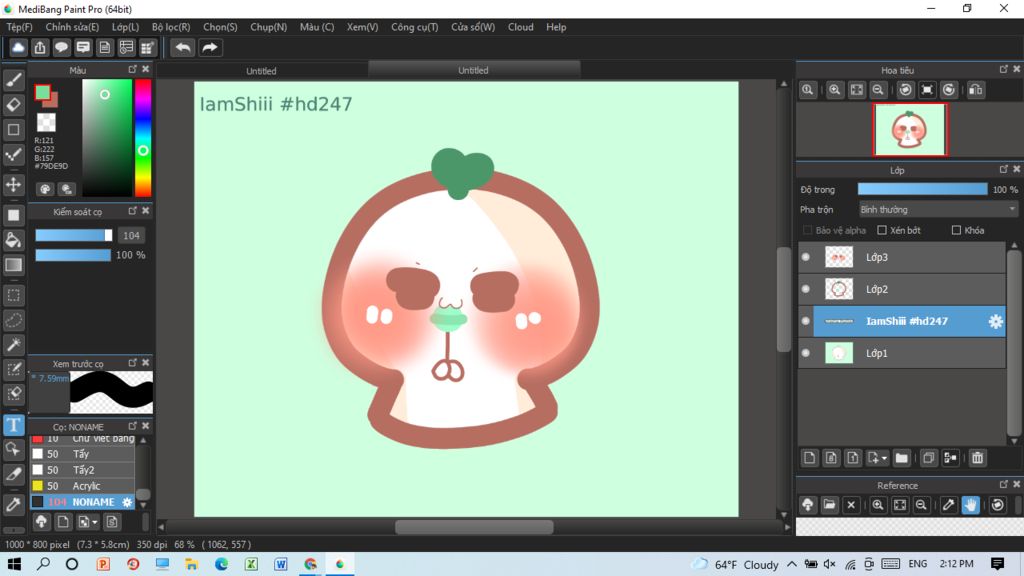Click the foreground green color swatch

pos(42,93)
